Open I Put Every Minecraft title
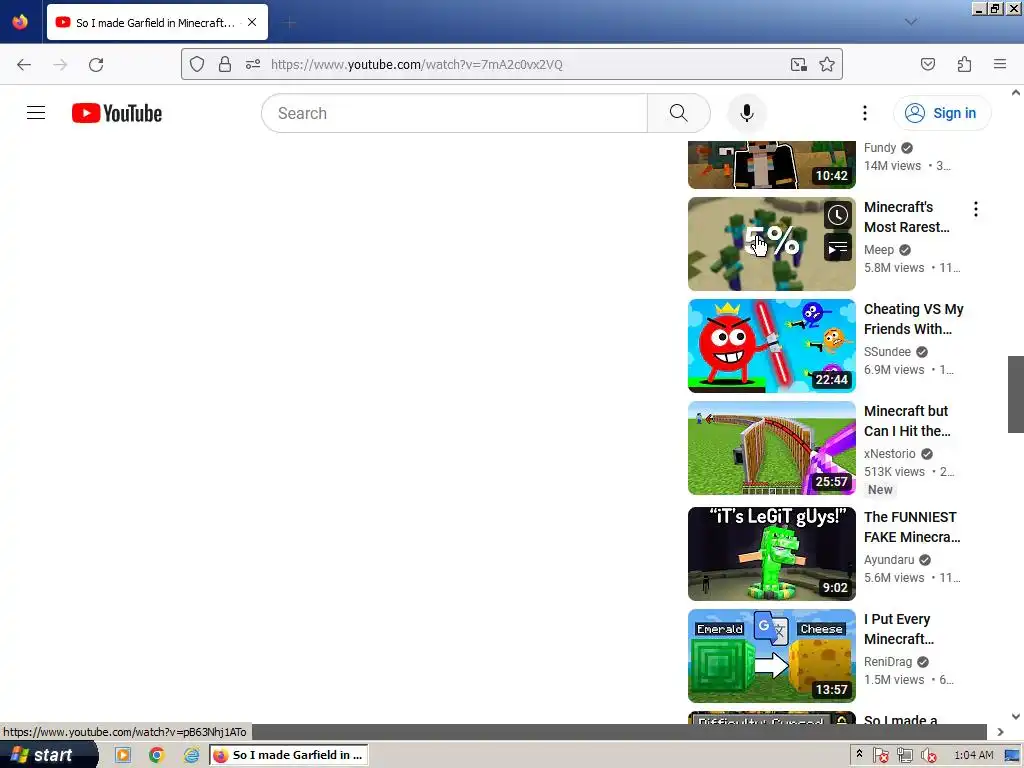The height and width of the screenshot is (768, 1024). (x=899, y=629)
